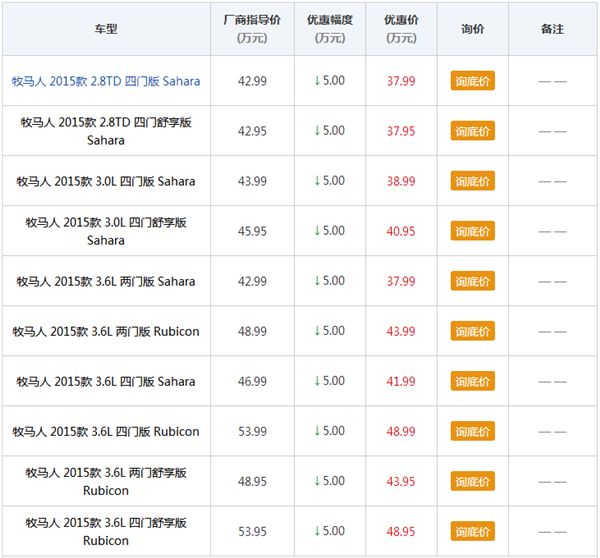The height and width of the screenshot is (558, 600).
Task: Click 询底价 for 3.0L 四门舒享版 Sahara
Action: (x=473, y=231)
